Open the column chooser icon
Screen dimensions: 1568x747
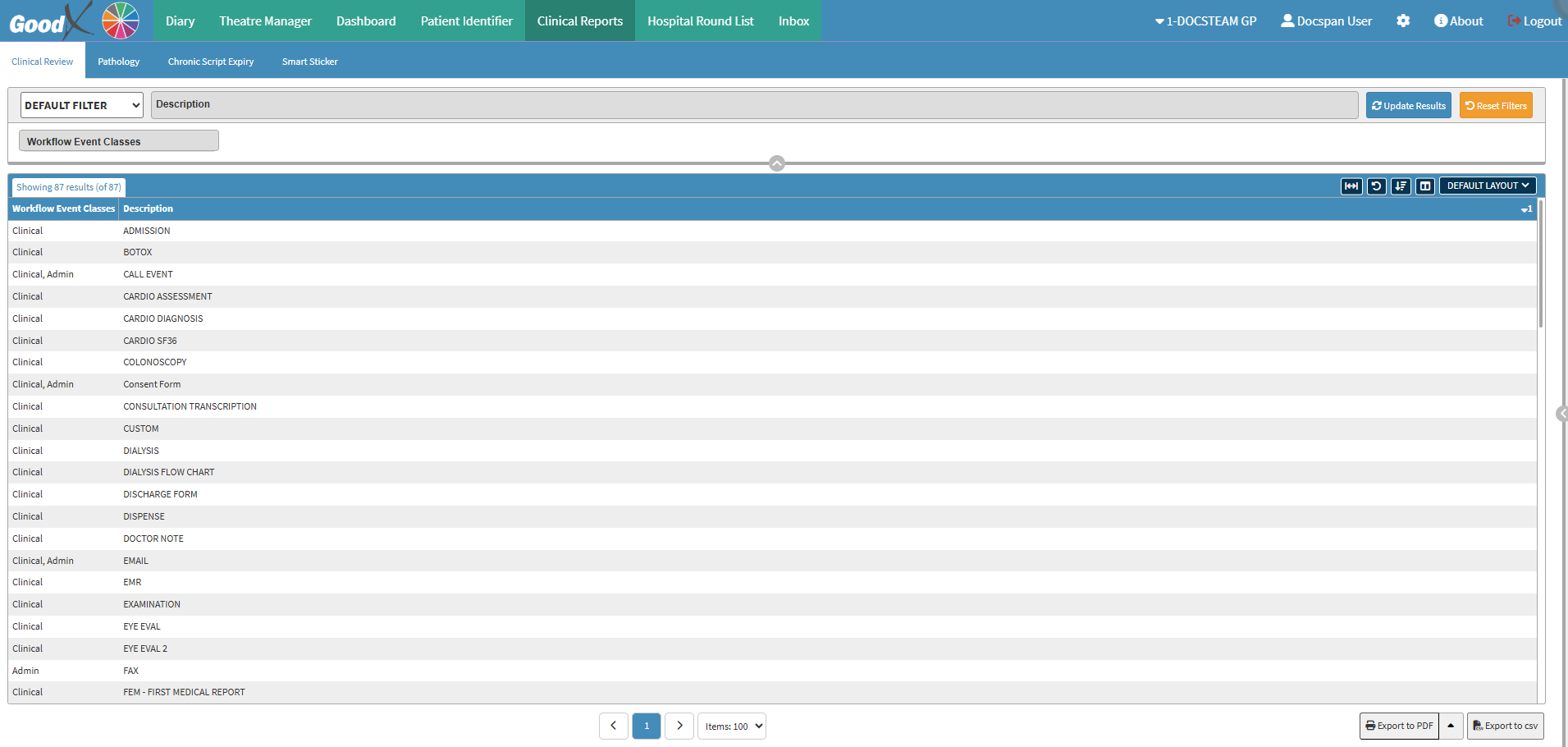coord(1425,186)
